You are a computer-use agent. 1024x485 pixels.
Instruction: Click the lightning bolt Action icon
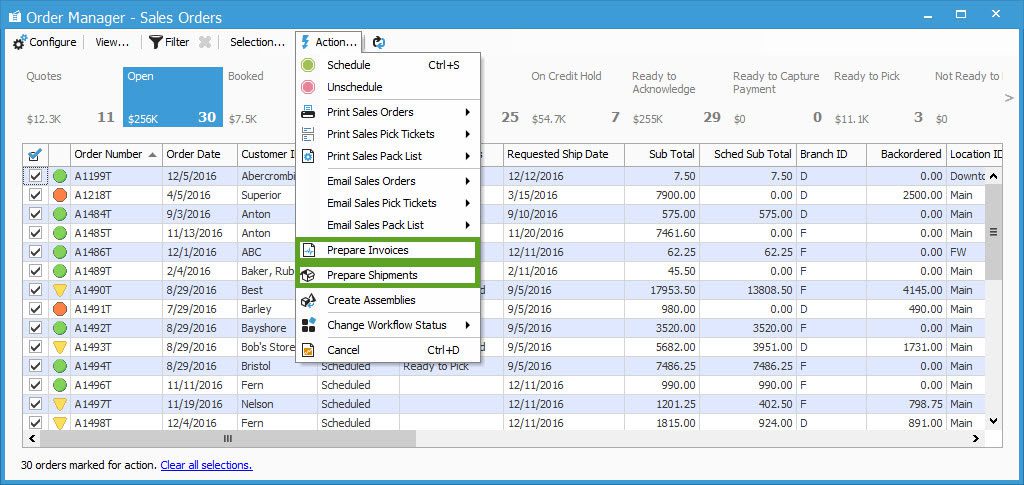304,42
